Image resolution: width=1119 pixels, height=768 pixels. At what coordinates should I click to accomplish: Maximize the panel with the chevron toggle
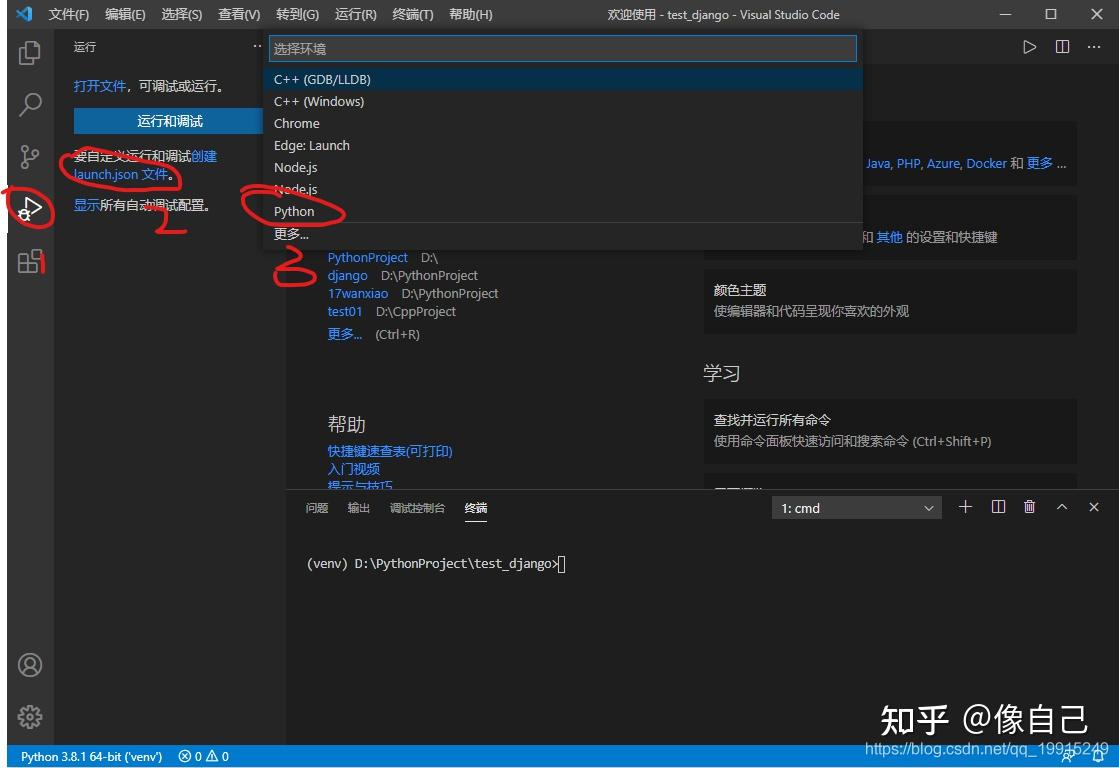pos(1062,507)
